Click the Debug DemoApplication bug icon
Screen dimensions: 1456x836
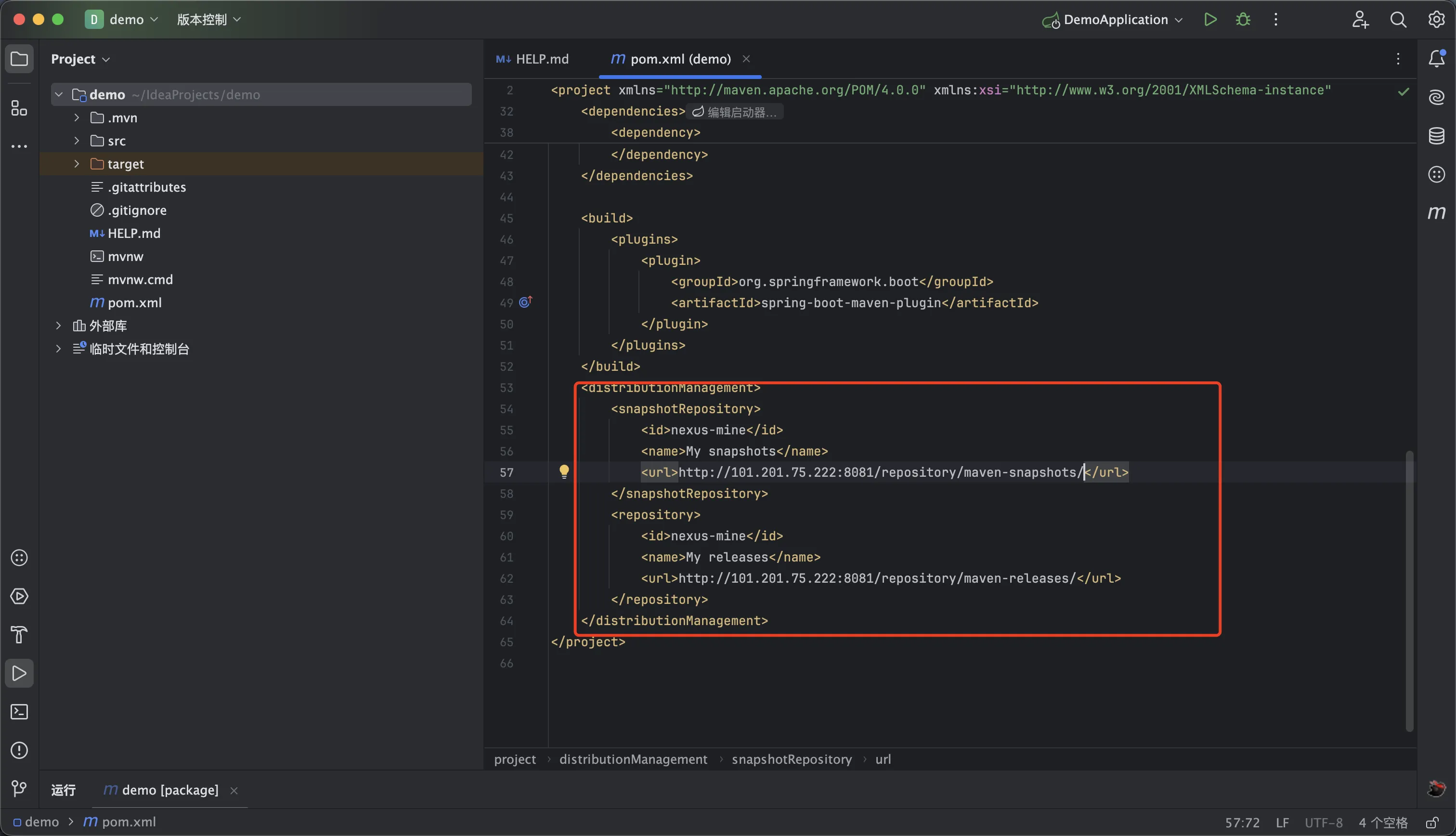pos(1243,20)
